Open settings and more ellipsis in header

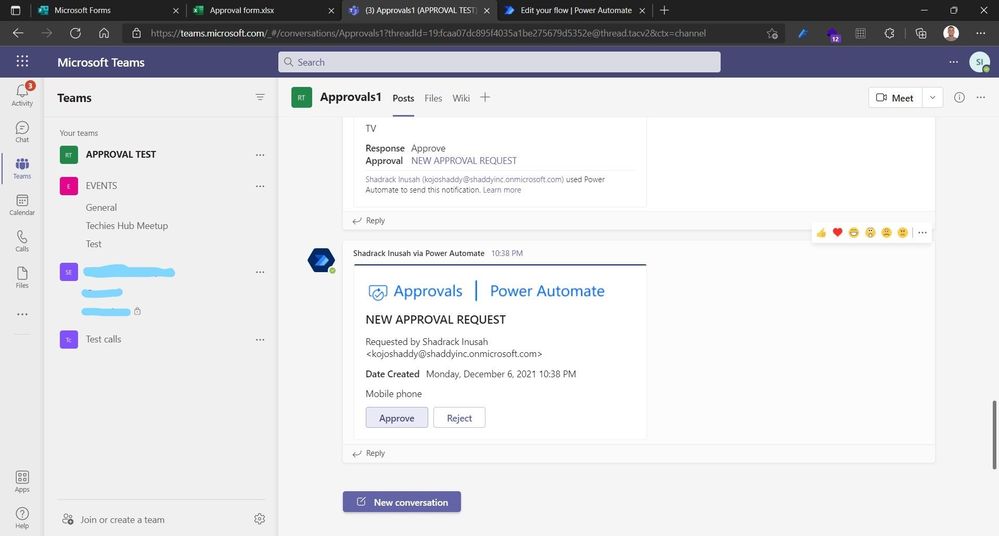pyautogui.click(x=953, y=62)
